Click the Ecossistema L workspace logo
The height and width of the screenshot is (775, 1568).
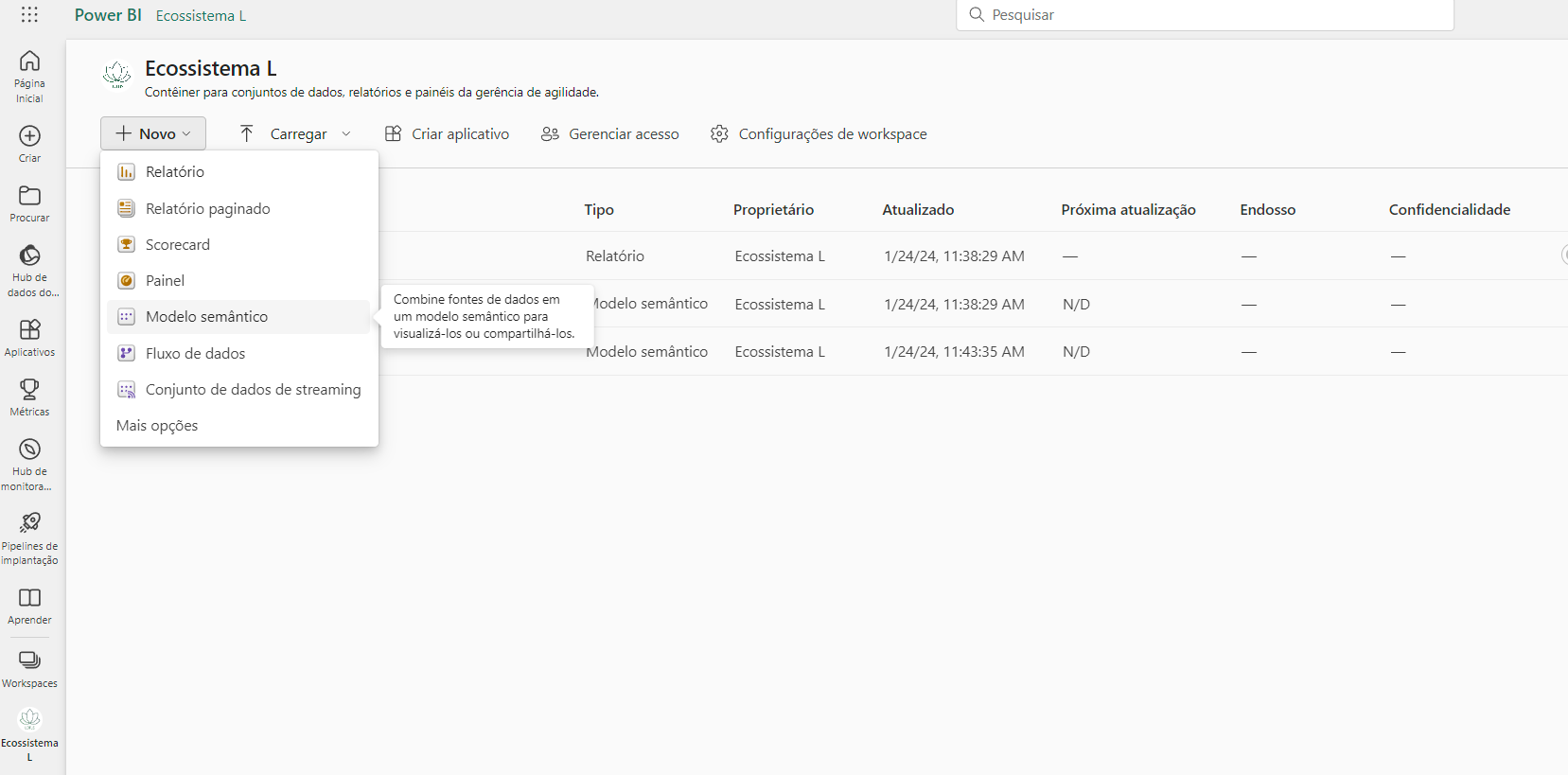tap(117, 75)
